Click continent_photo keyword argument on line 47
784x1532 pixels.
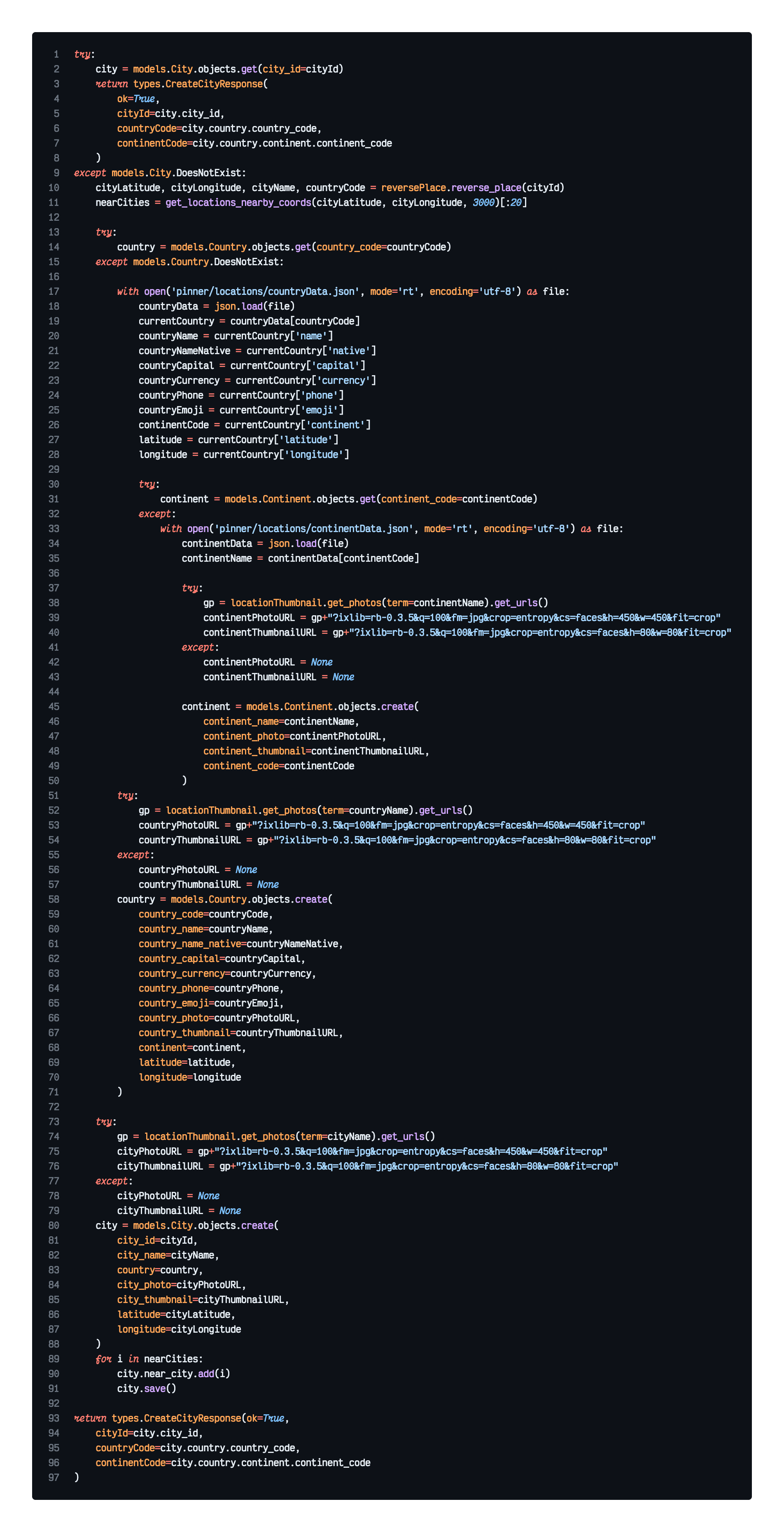click(243, 736)
